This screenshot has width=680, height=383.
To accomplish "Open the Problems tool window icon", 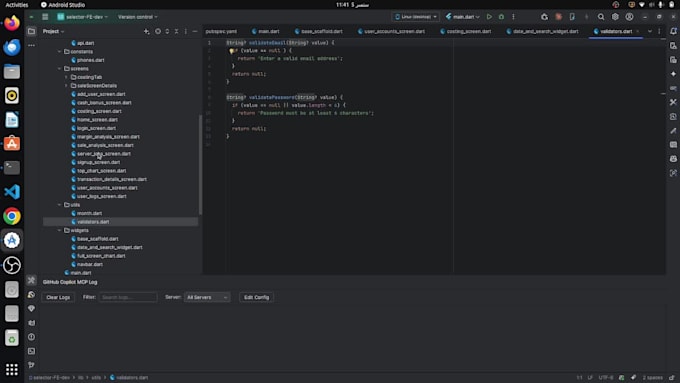I will pyautogui.click(x=31, y=337).
